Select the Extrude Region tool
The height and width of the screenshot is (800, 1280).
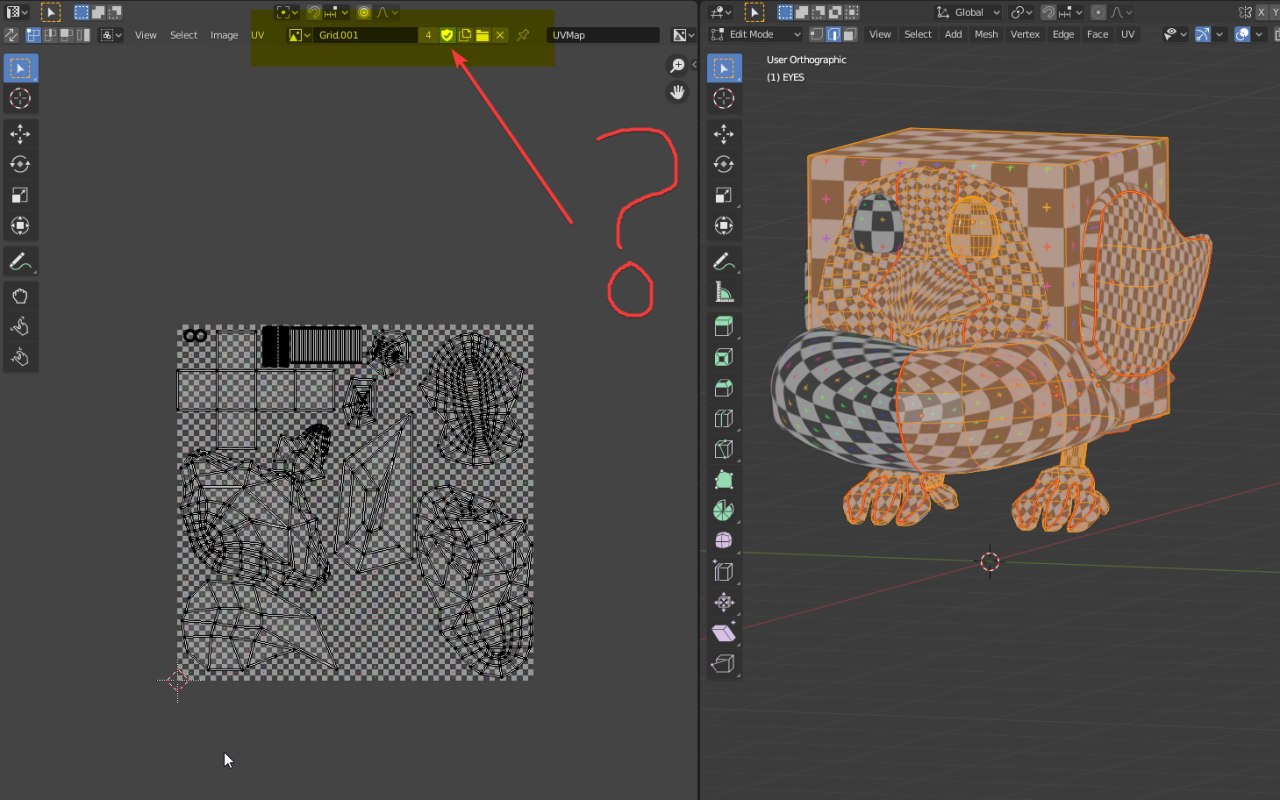pyautogui.click(x=724, y=327)
